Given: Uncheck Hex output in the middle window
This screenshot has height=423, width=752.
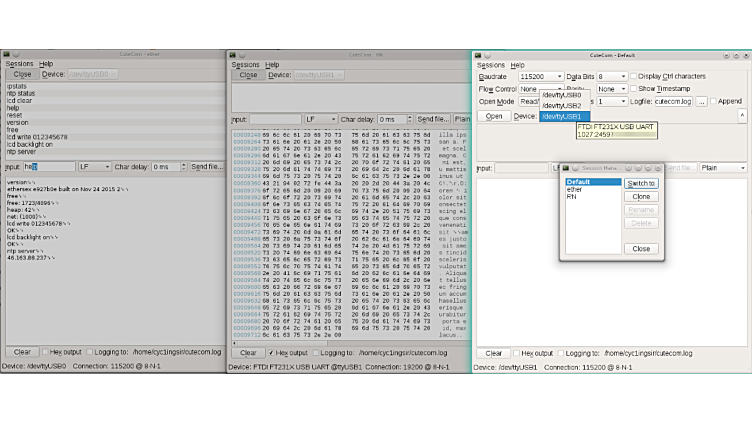Looking at the screenshot, I should click(271, 352).
